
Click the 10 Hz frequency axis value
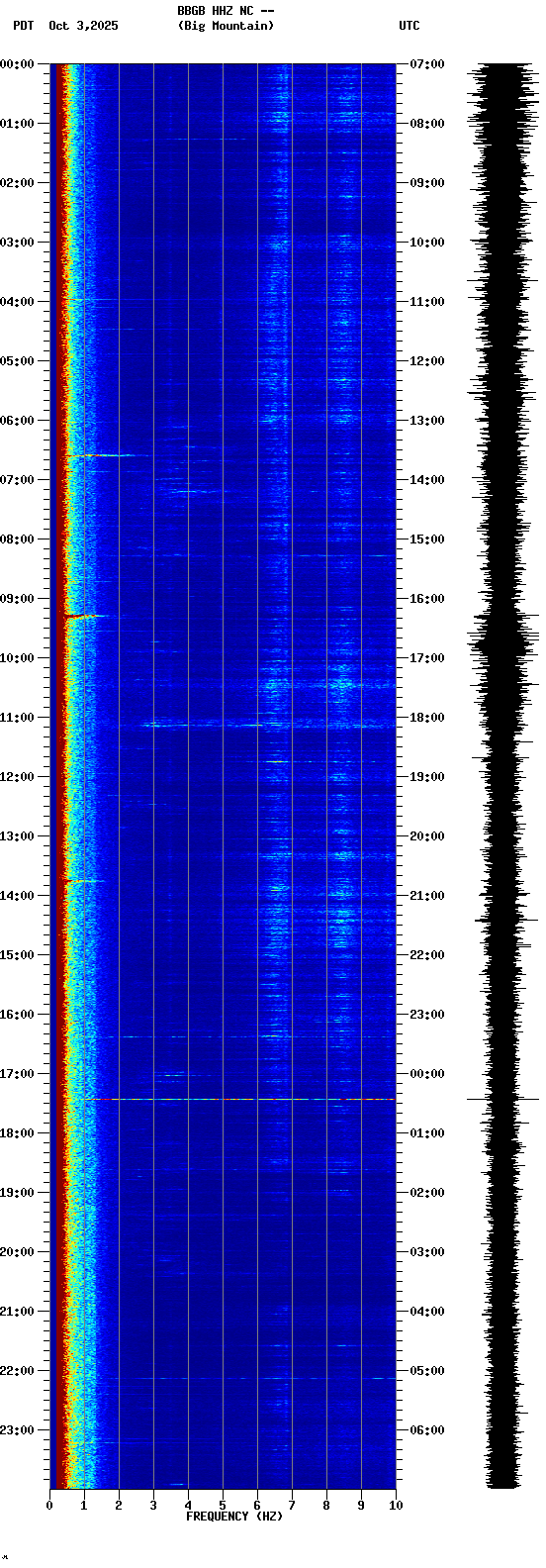tap(396, 1506)
